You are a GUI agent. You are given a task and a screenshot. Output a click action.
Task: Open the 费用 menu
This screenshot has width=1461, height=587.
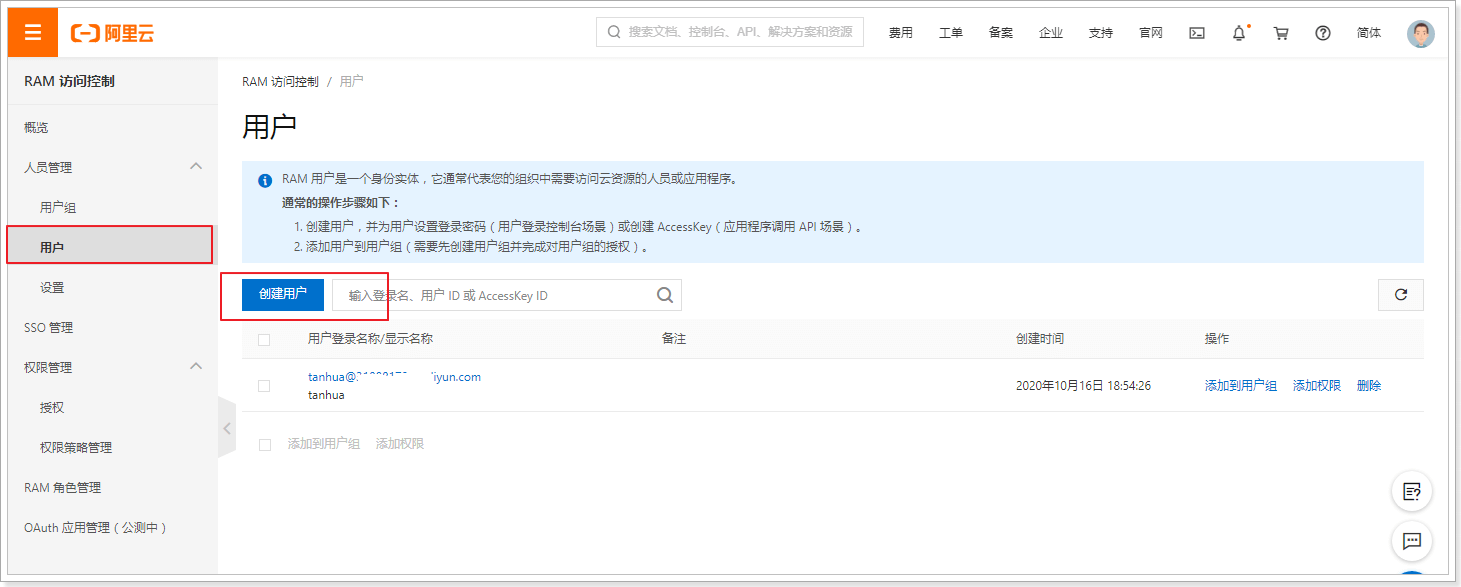pos(900,32)
